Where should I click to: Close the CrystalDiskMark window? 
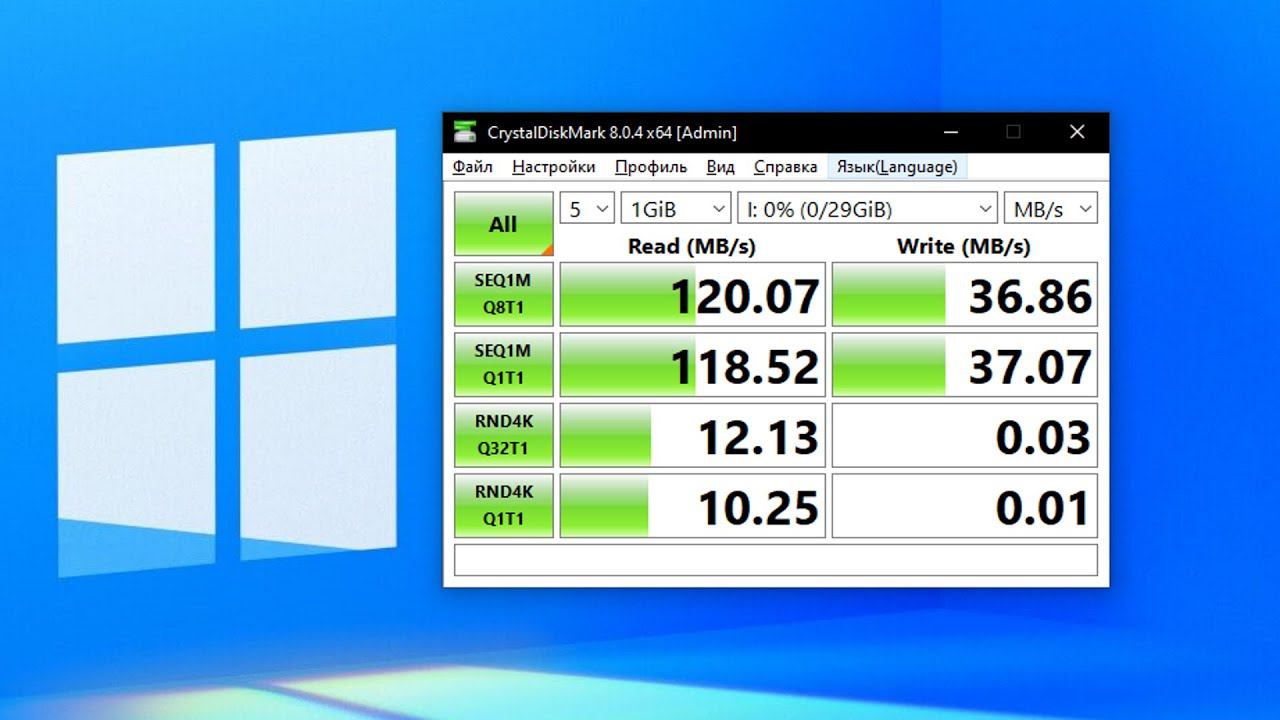coord(1077,132)
